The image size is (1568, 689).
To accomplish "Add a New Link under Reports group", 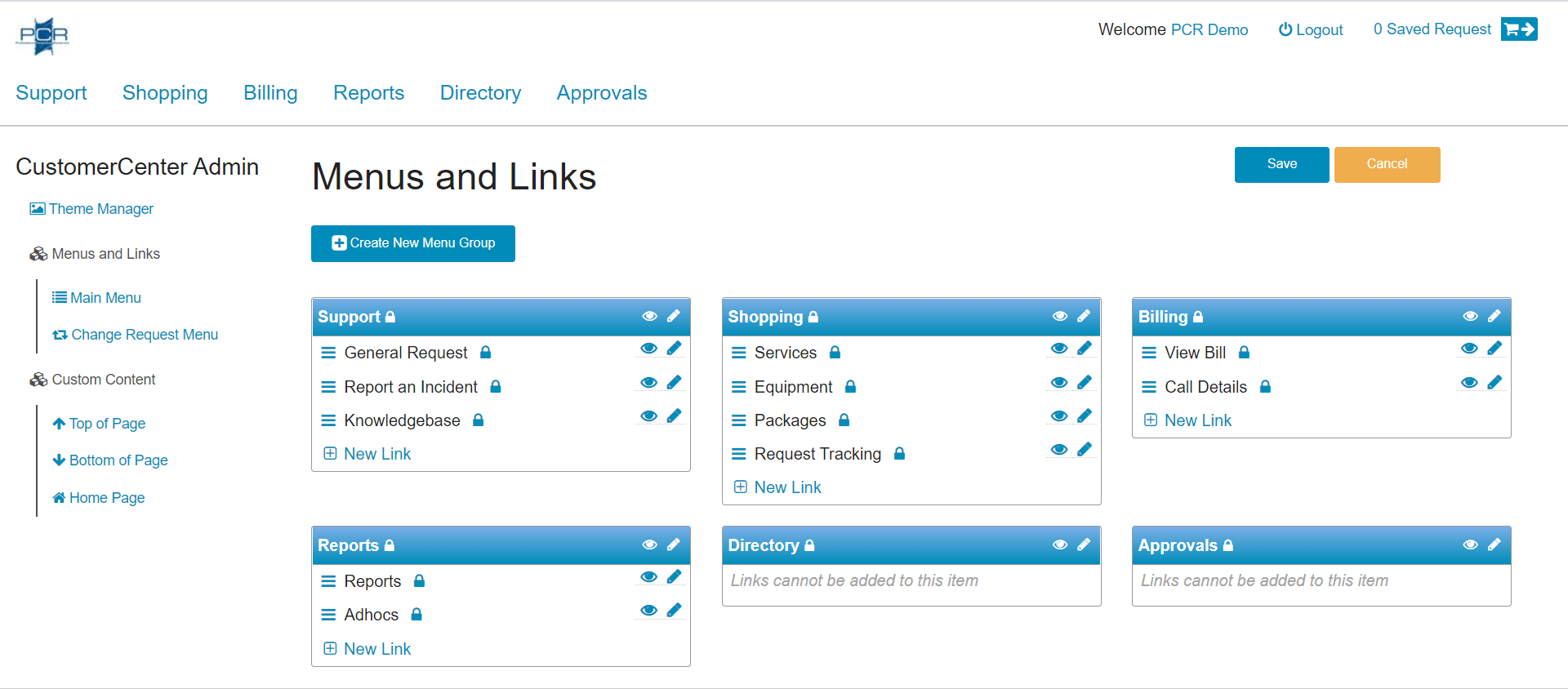I will coord(376,649).
